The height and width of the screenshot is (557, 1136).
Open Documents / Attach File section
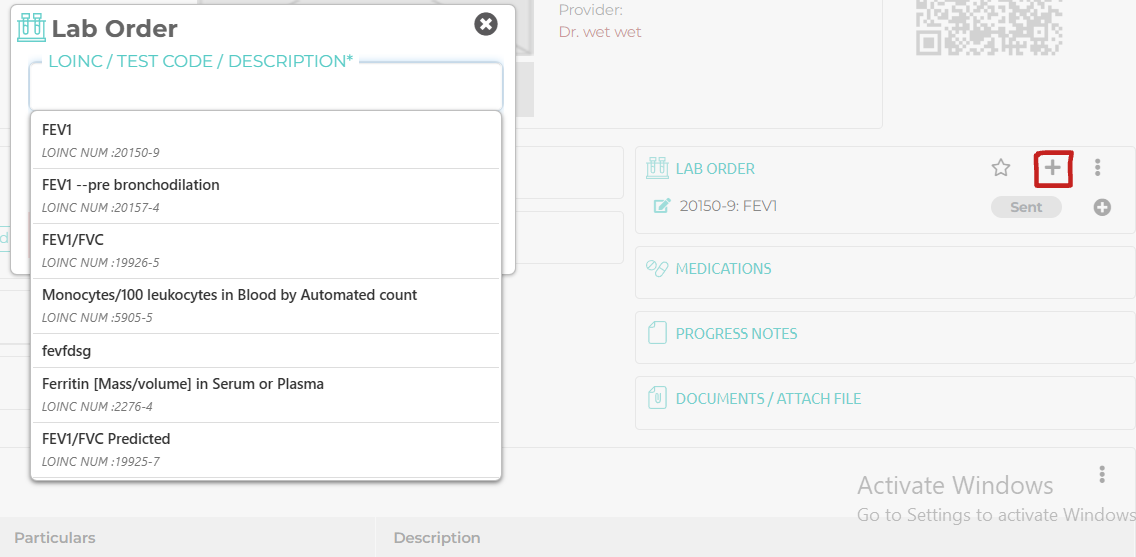(x=768, y=399)
